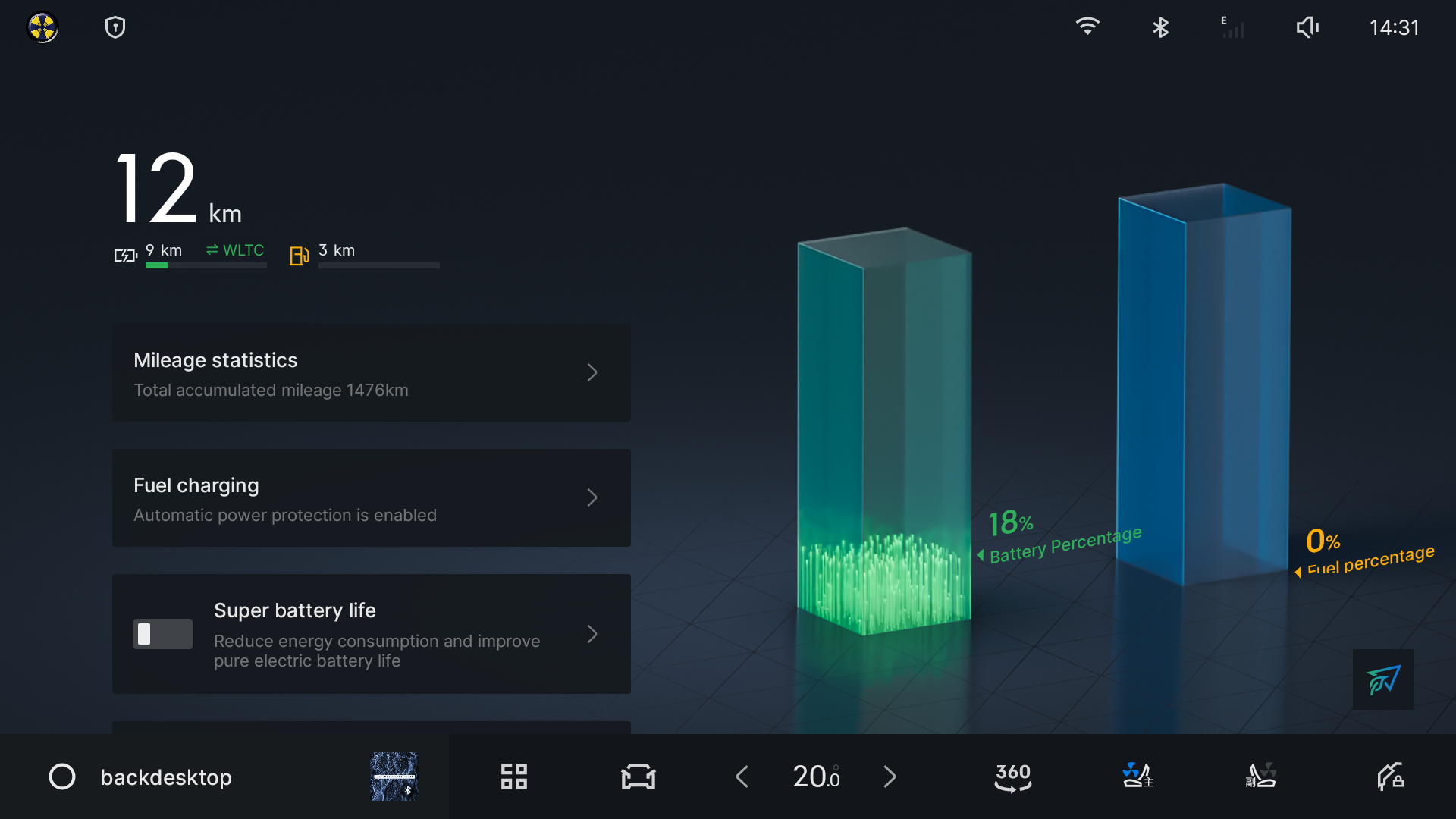The width and height of the screenshot is (1456, 819).
Task: Tap the shield security icon
Action: [115, 28]
